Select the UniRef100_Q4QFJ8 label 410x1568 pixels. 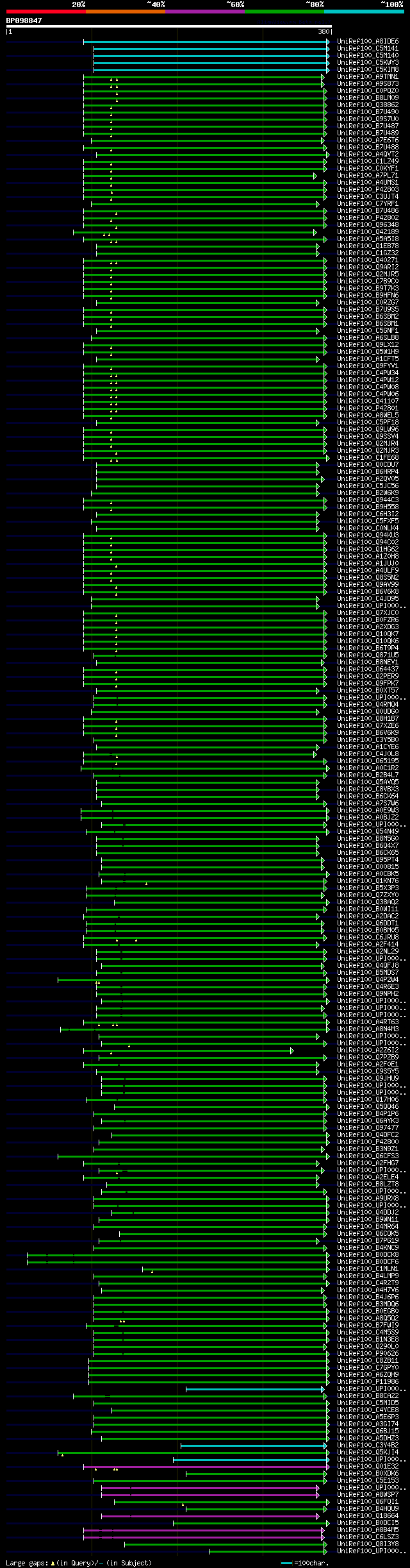[368, 966]
